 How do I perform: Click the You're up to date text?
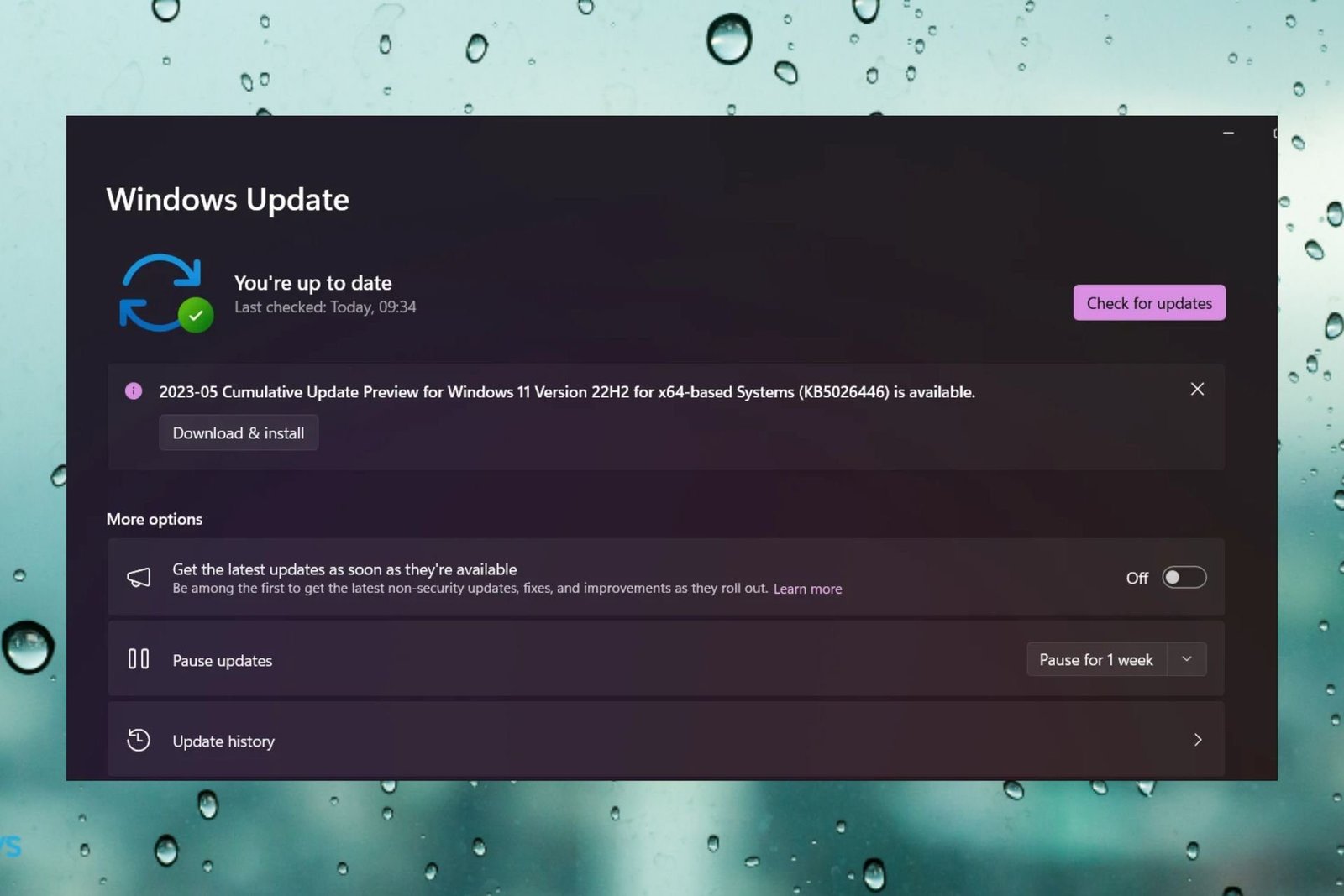tap(312, 283)
